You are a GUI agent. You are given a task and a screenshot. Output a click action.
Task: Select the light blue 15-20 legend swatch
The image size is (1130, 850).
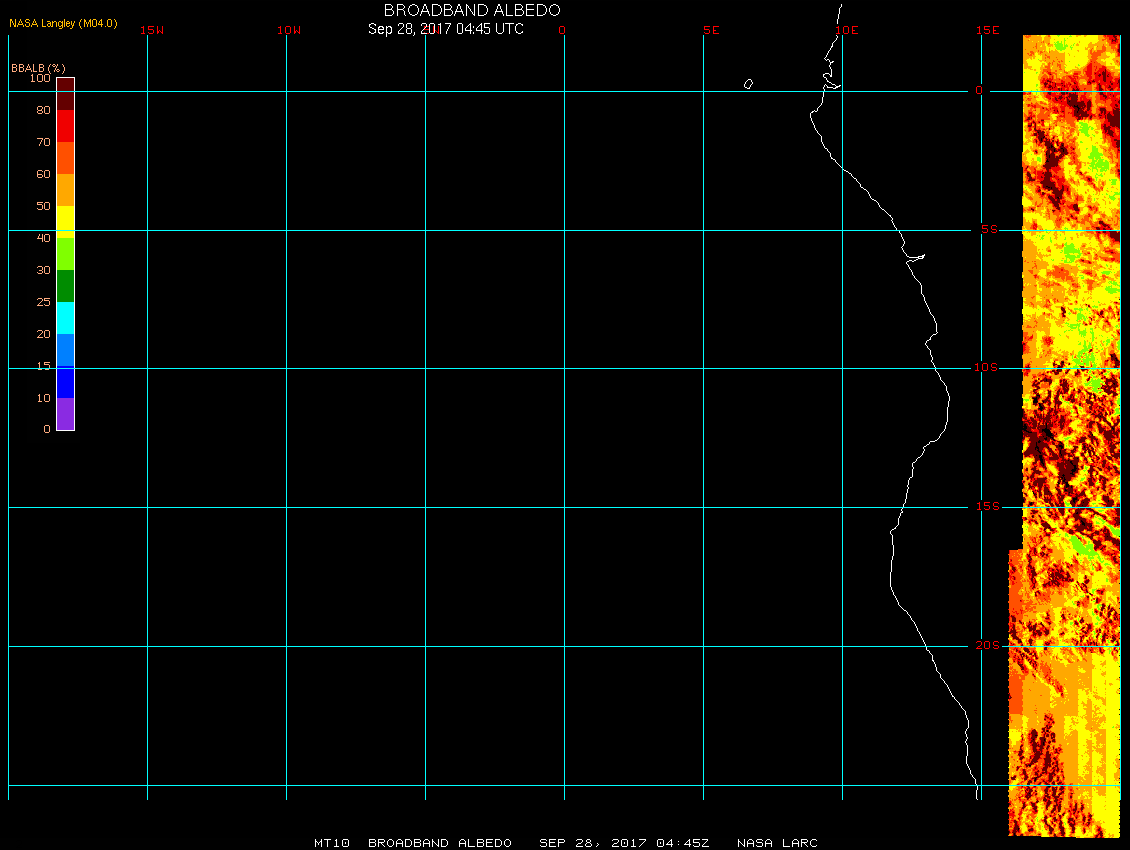[66, 350]
